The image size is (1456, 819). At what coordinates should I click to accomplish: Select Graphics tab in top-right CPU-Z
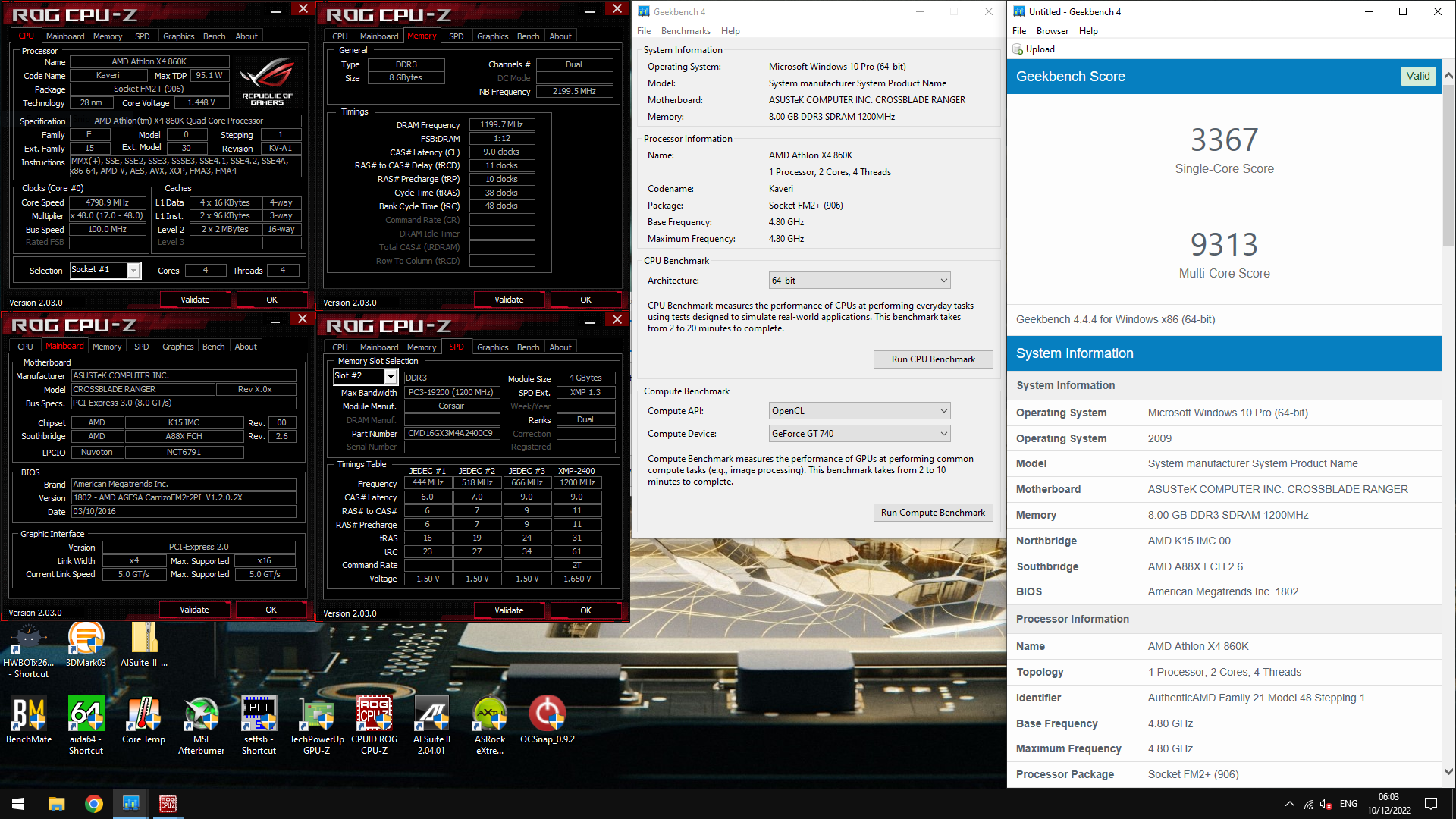492,36
